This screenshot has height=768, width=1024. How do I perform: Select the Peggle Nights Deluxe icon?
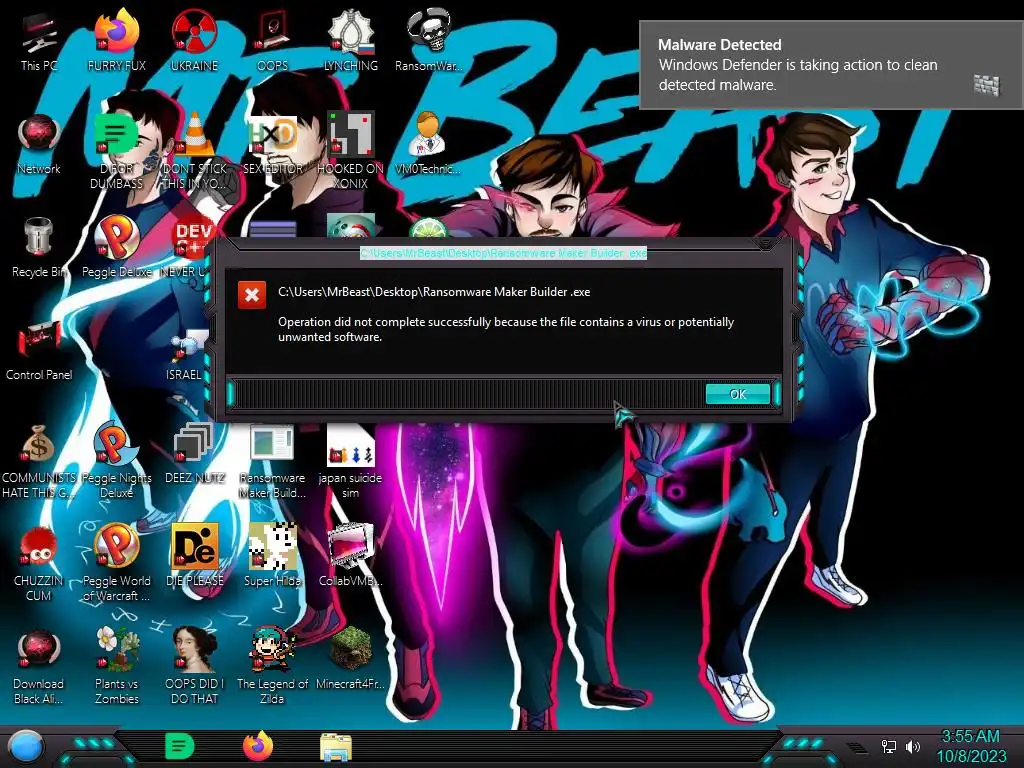click(116, 460)
